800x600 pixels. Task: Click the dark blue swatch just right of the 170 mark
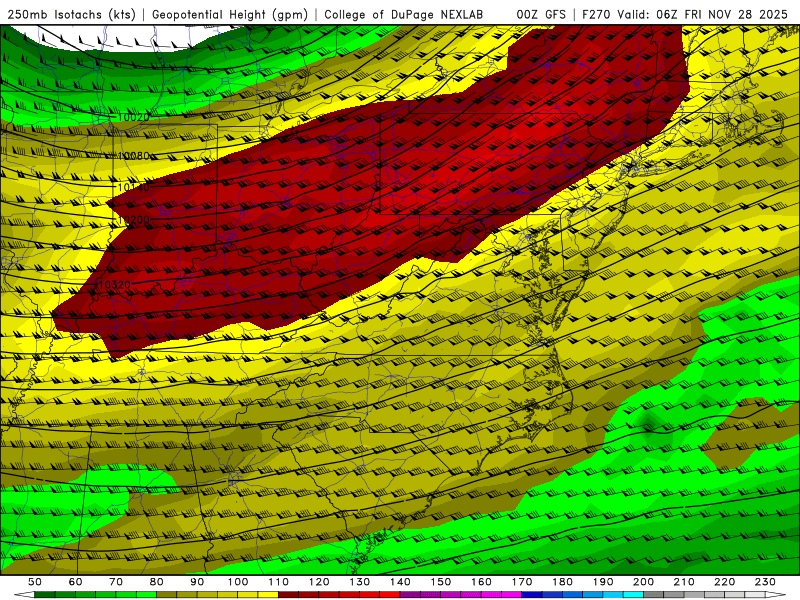532,595
